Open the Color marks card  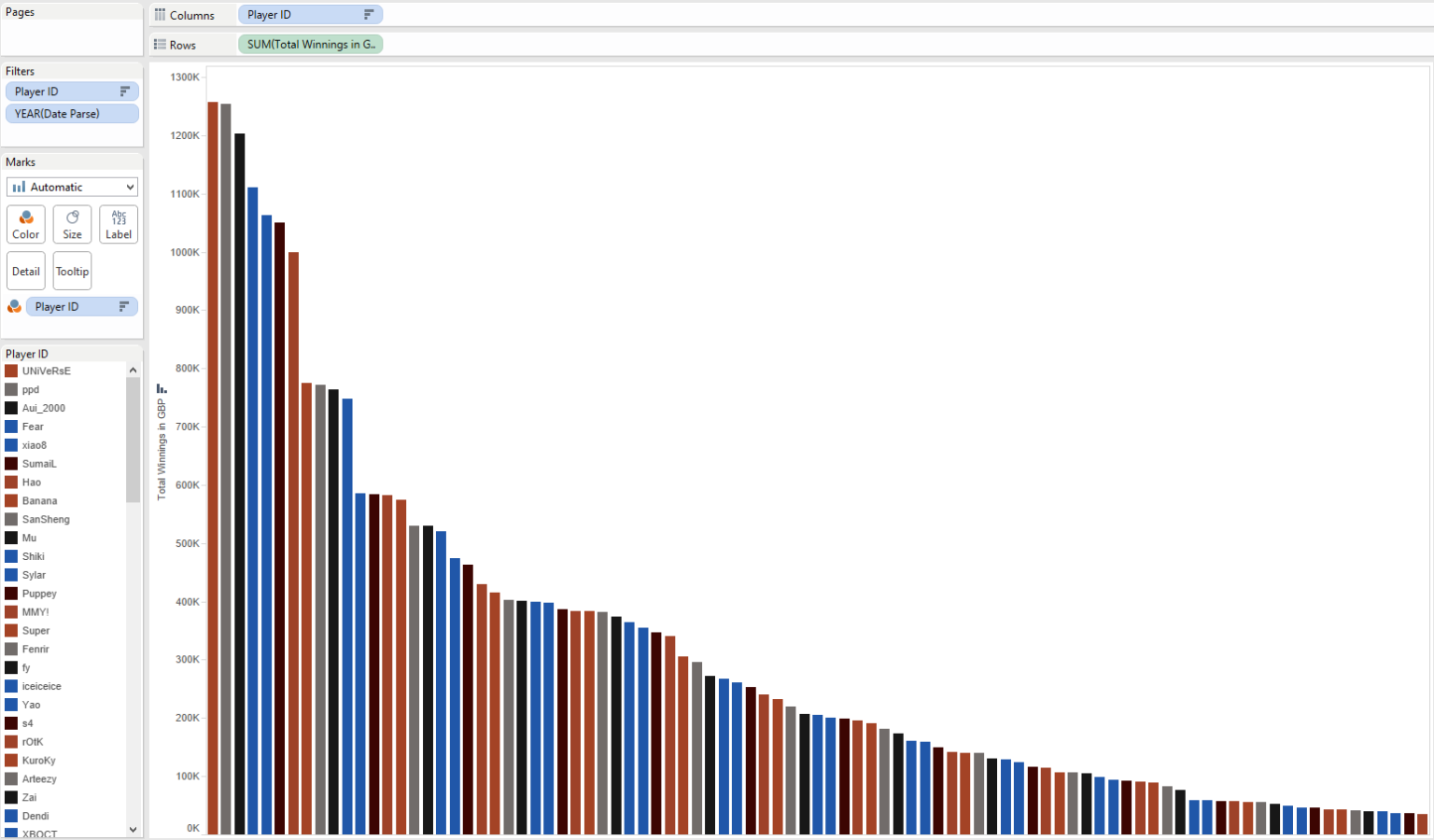(26, 225)
